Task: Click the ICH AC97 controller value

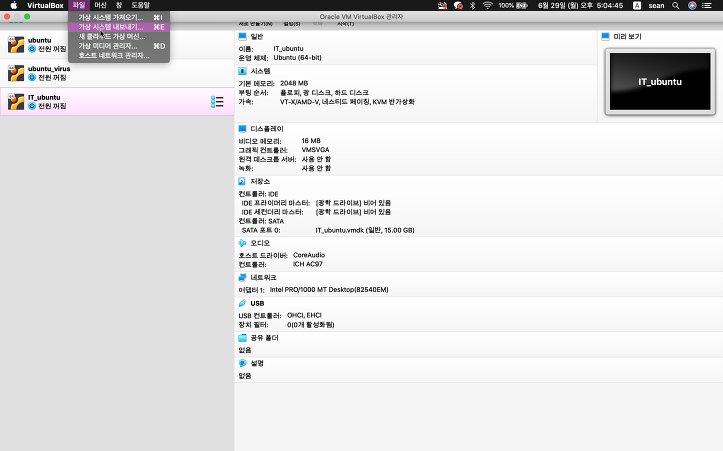Action: (x=308, y=264)
